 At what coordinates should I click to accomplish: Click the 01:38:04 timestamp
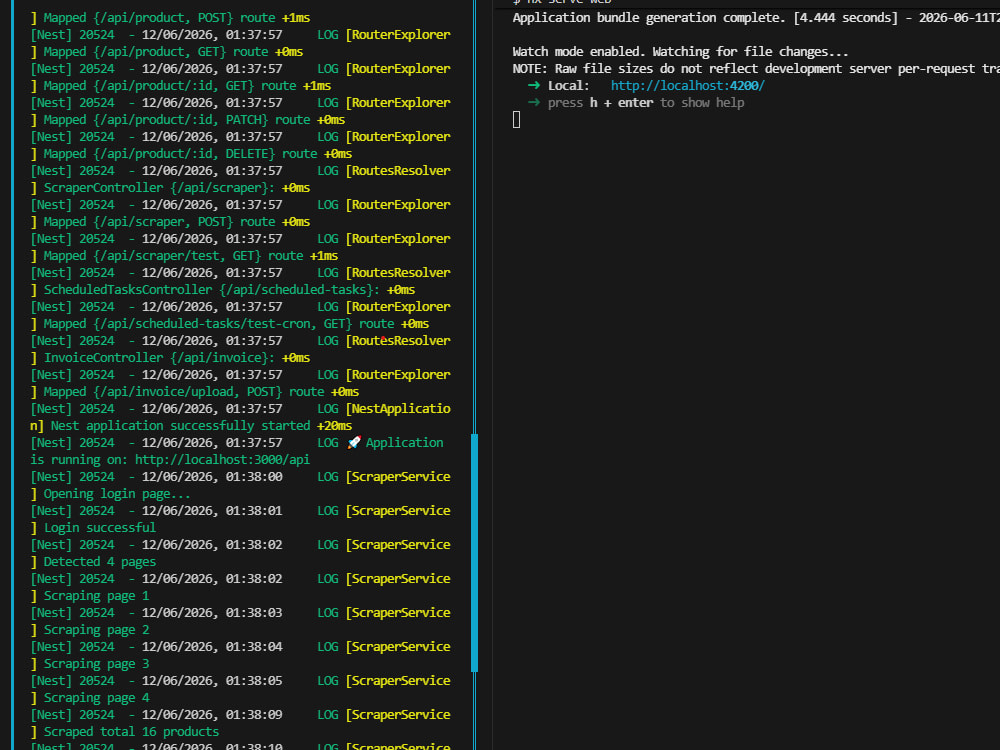pos(254,647)
